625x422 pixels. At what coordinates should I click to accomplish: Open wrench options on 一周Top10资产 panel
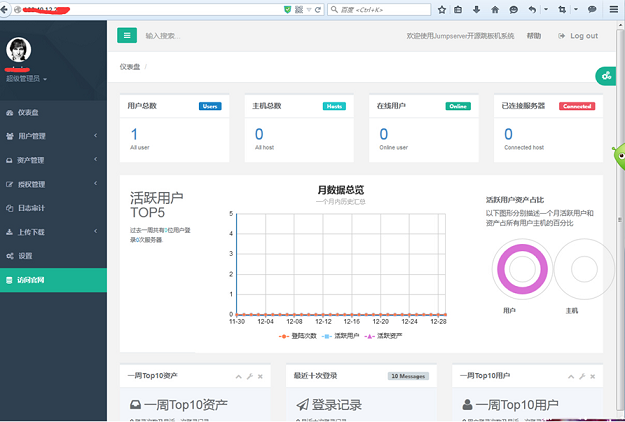[250, 377]
